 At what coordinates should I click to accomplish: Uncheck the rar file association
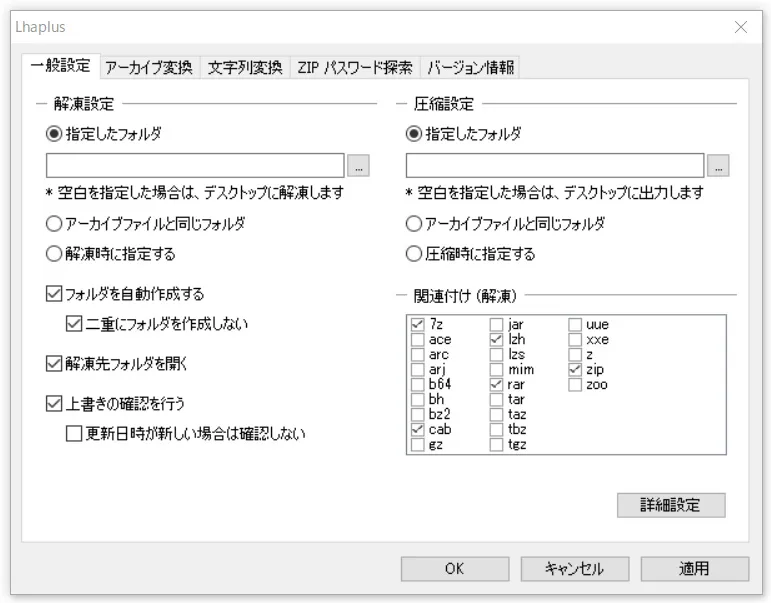tap(497, 385)
